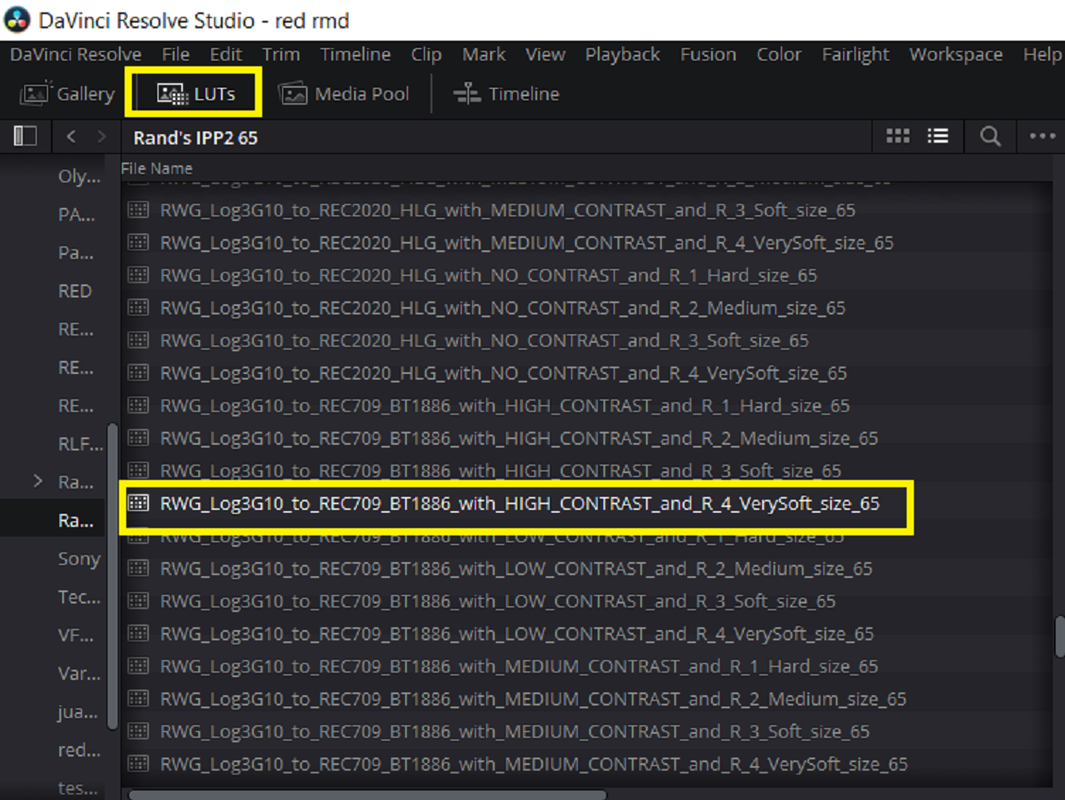Select the VF... LUT folder
This screenshot has height=800, width=1065.
[x=76, y=636]
